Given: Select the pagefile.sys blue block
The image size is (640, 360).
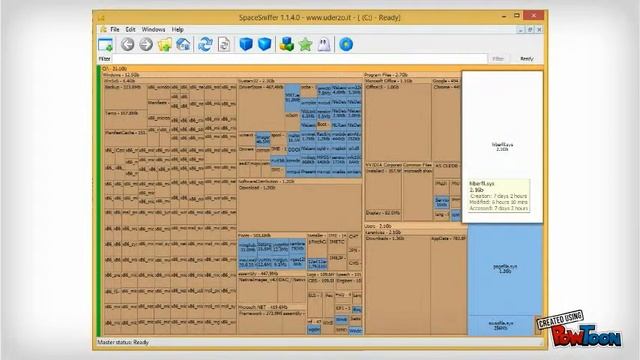Looking at the screenshot, I should click(x=505, y=269).
